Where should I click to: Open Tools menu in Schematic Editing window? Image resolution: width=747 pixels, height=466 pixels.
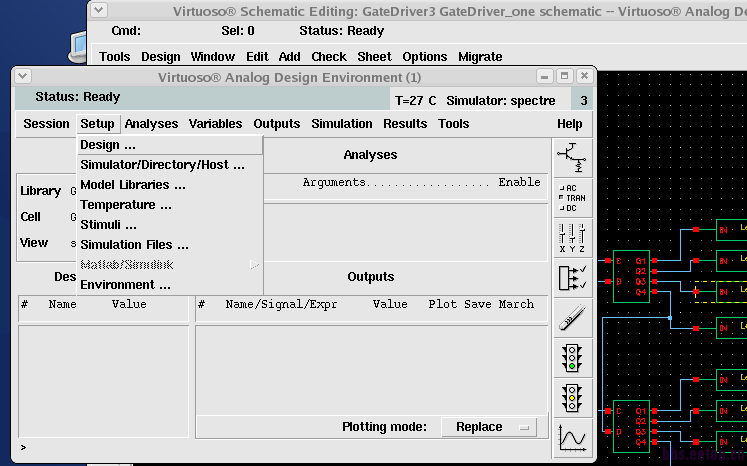coord(115,57)
